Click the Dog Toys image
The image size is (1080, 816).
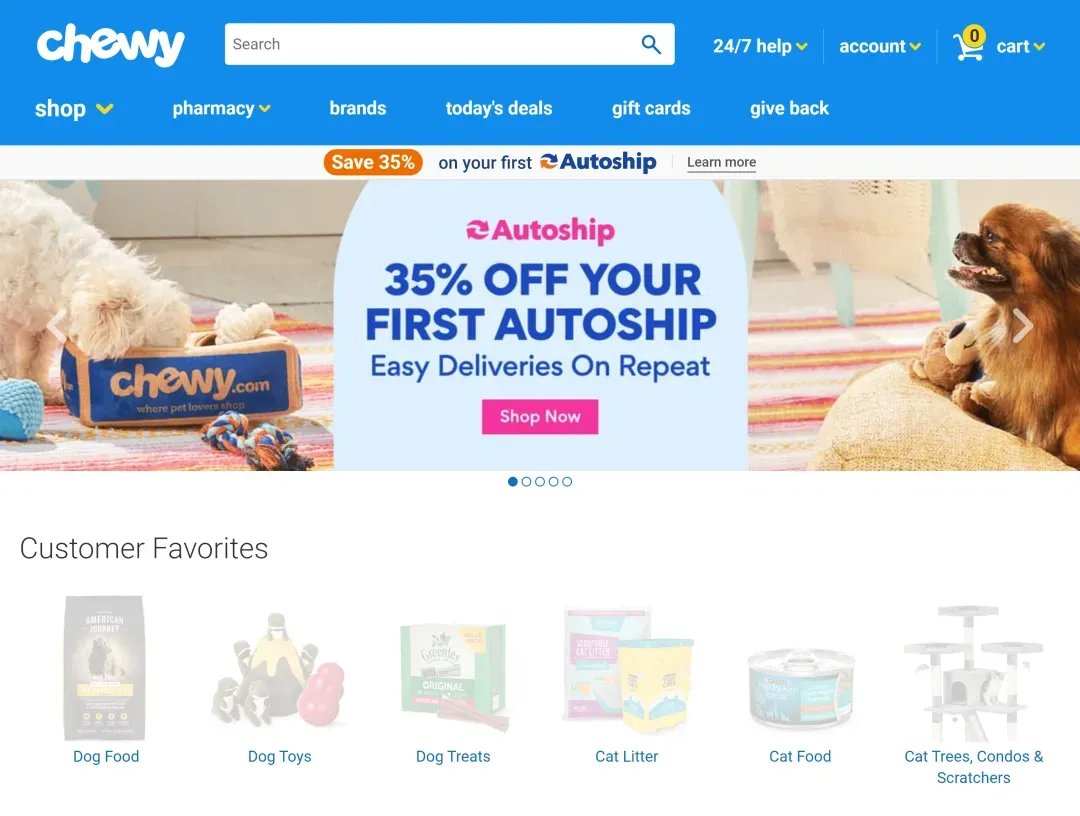[x=279, y=670]
